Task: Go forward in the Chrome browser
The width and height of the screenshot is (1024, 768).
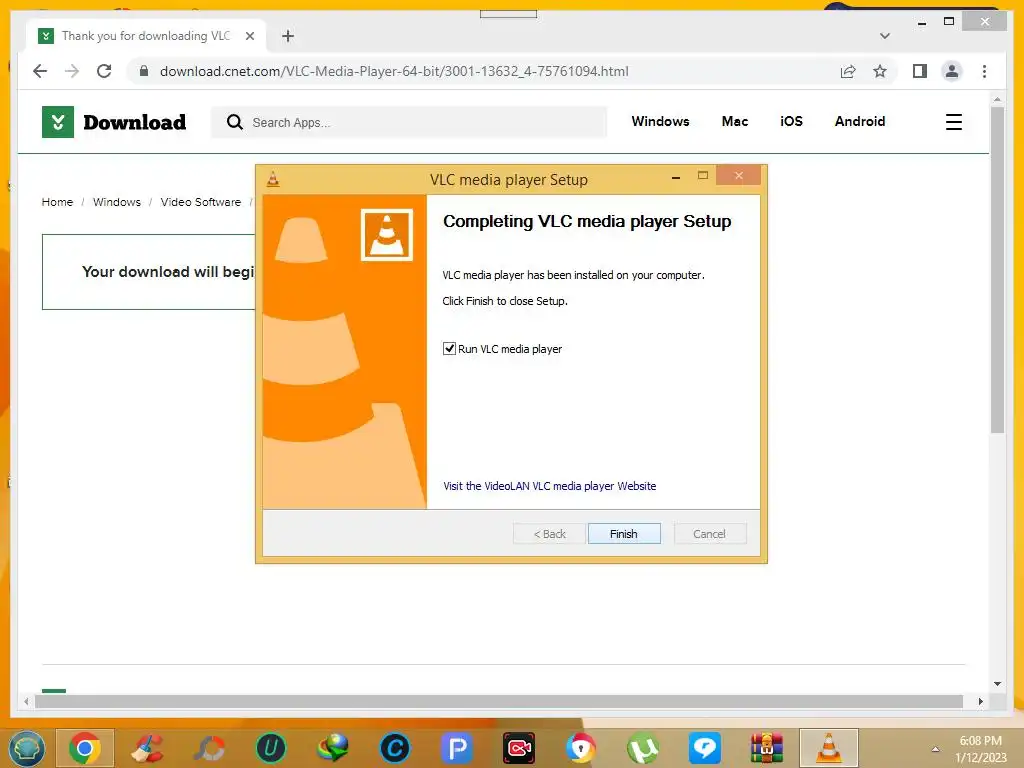Action: [x=72, y=71]
